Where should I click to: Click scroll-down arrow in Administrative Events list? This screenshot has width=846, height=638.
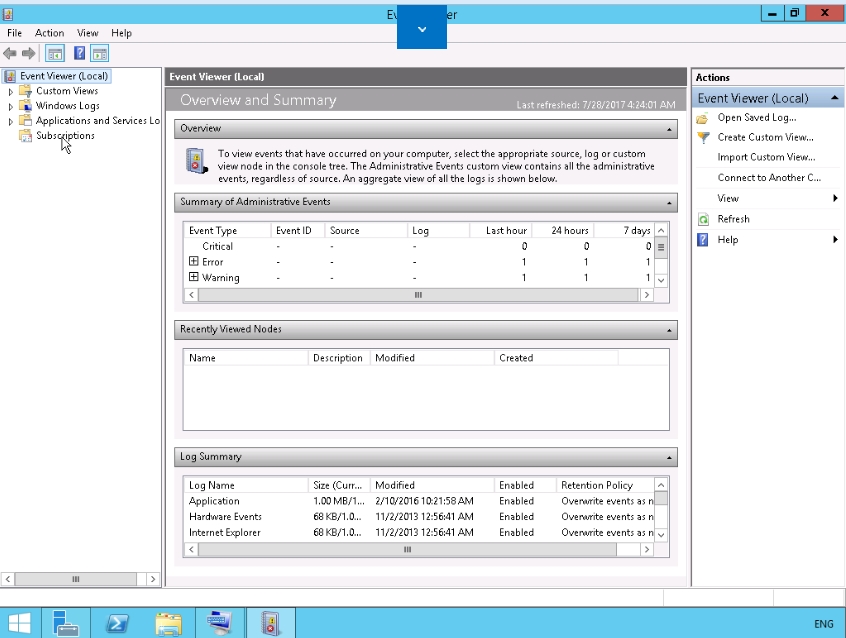coord(661,280)
